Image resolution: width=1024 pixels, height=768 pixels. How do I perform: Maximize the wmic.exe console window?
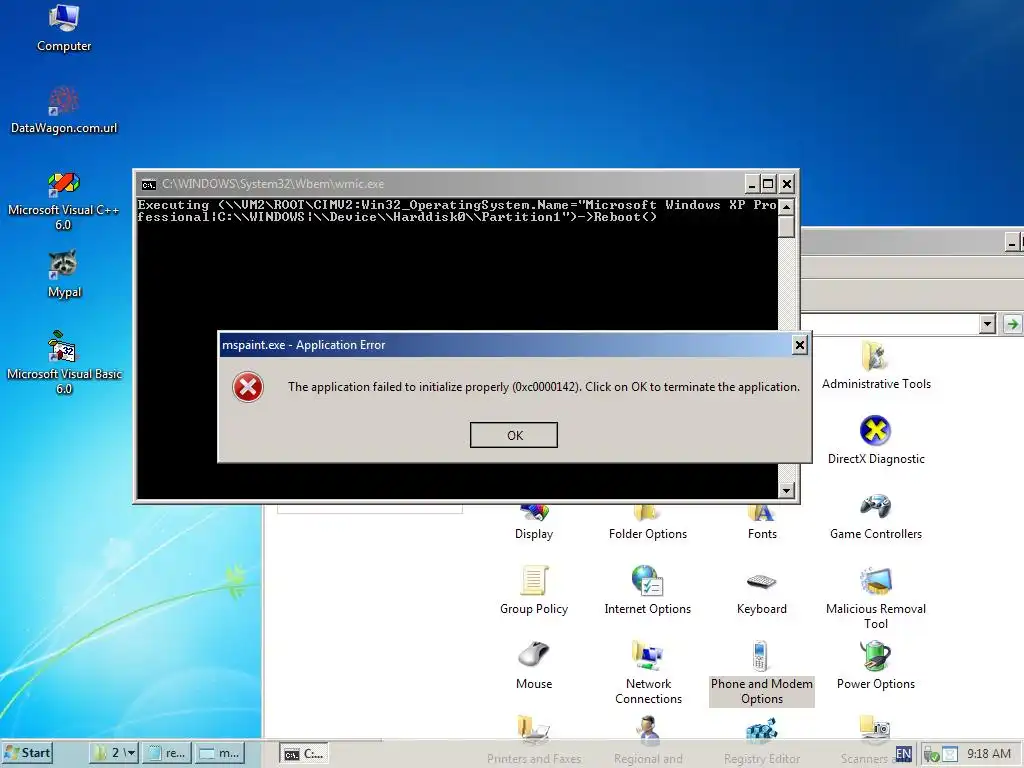pyautogui.click(x=769, y=184)
